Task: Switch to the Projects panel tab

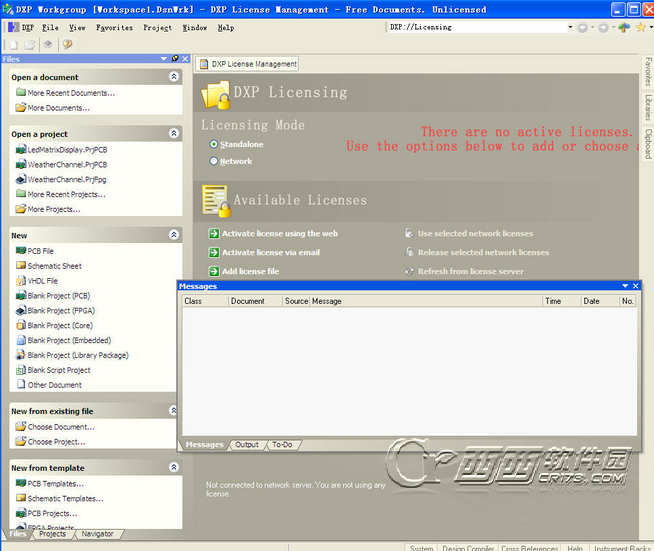Action: pos(53,534)
